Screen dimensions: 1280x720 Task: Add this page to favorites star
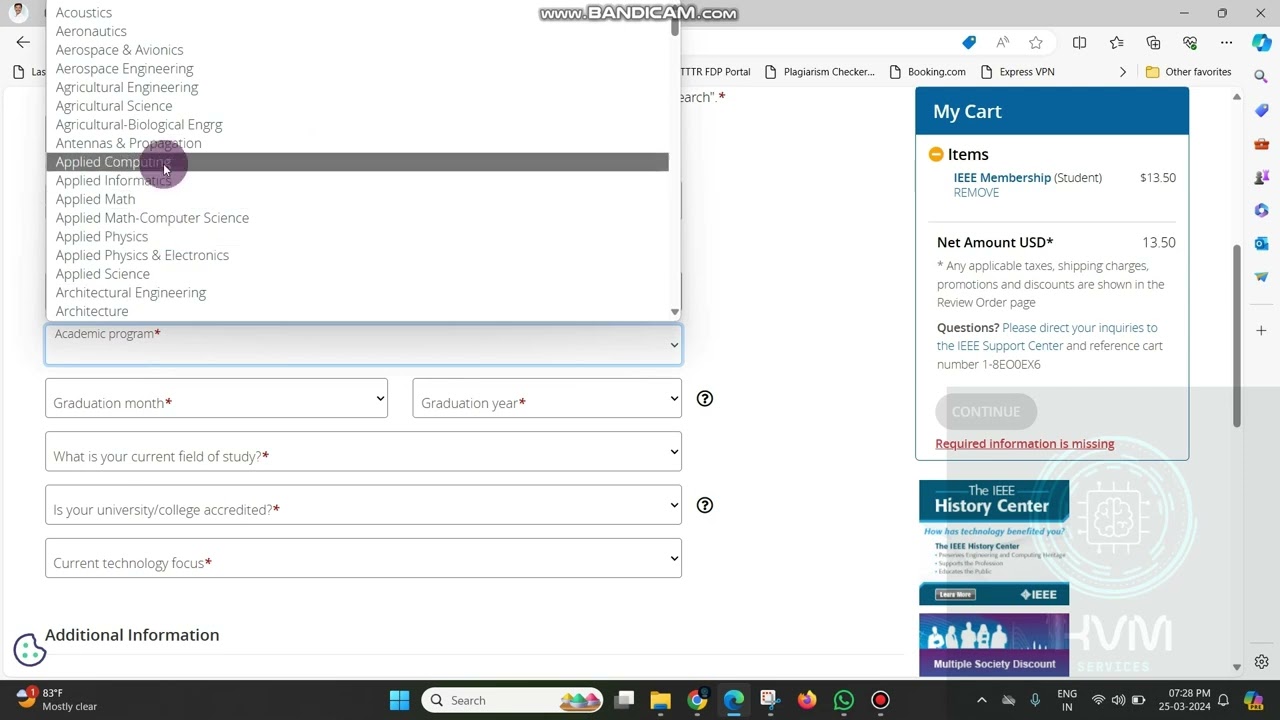[x=1036, y=43]
